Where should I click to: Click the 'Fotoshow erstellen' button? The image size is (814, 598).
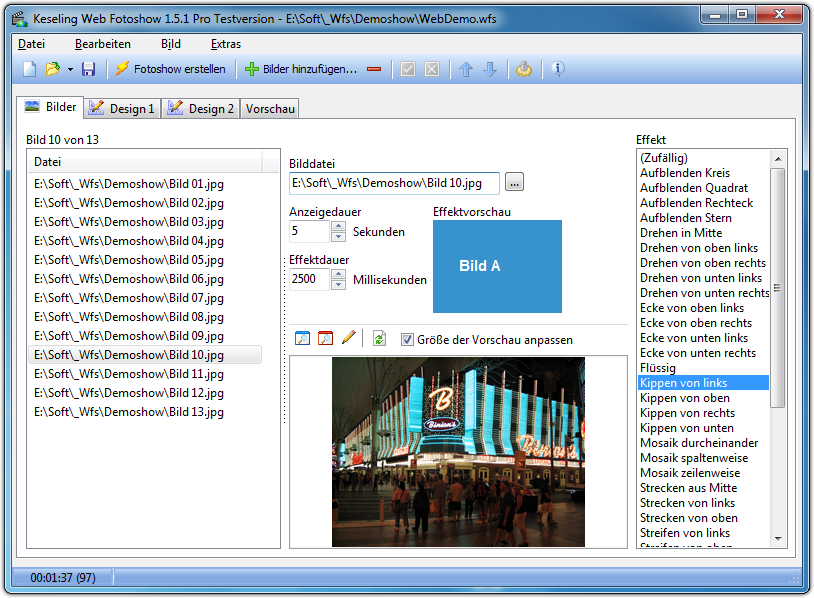pos(170,69)
